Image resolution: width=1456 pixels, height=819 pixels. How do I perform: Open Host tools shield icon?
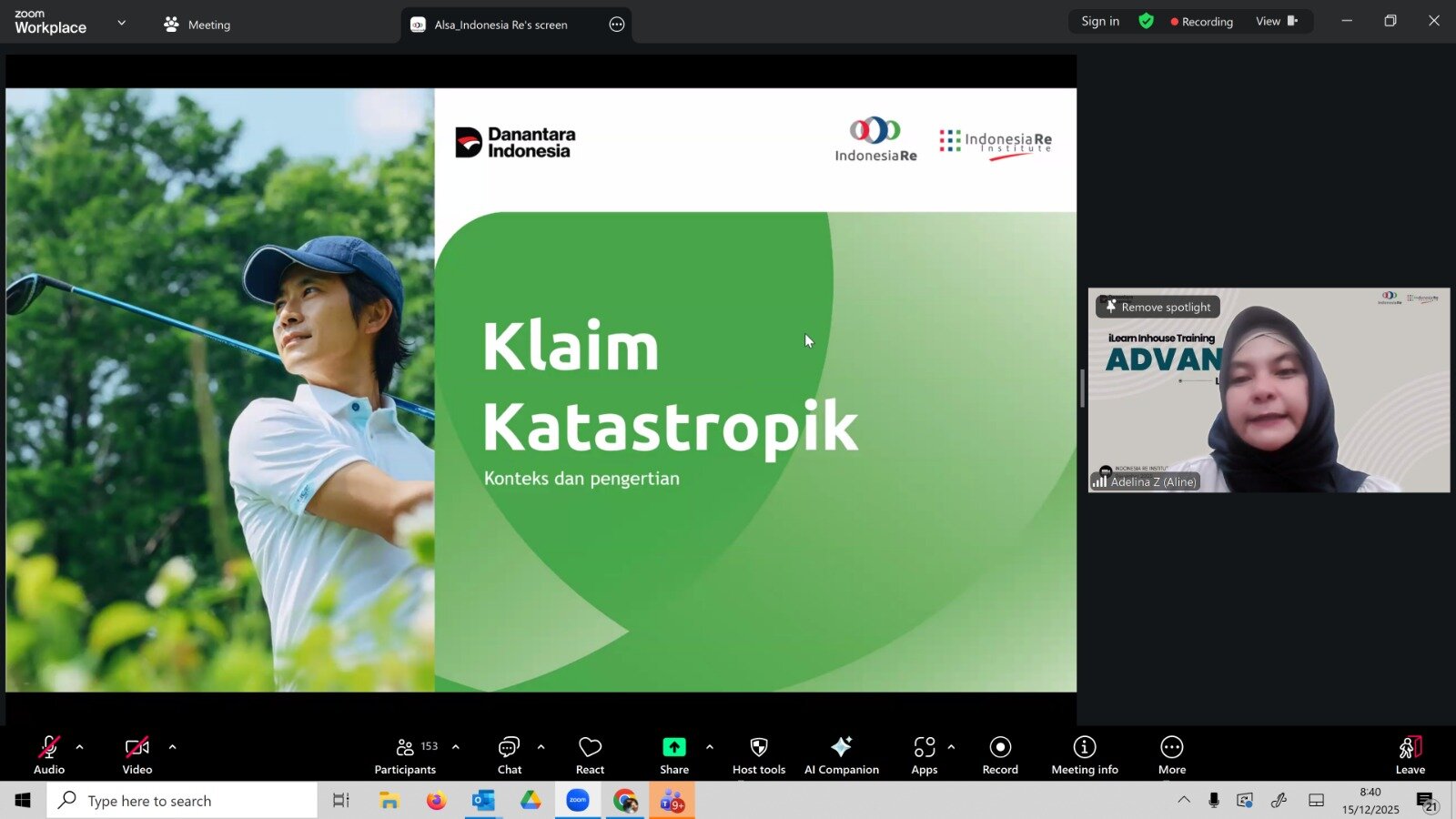[758, 755]
